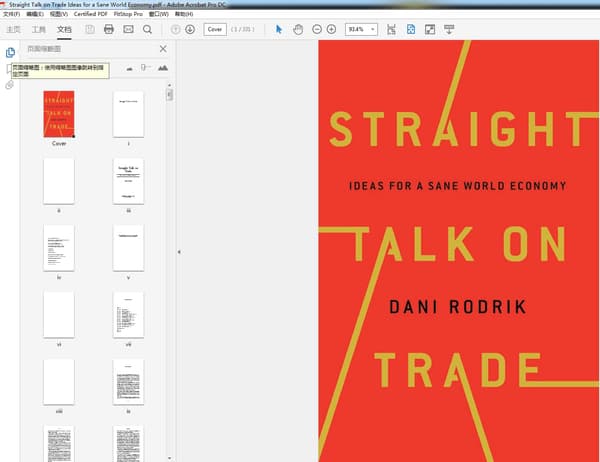Image resolution: width=600 pixels, height=462 pixels.
Task: Open search with magnifier icon
Action: coord(147,29)
